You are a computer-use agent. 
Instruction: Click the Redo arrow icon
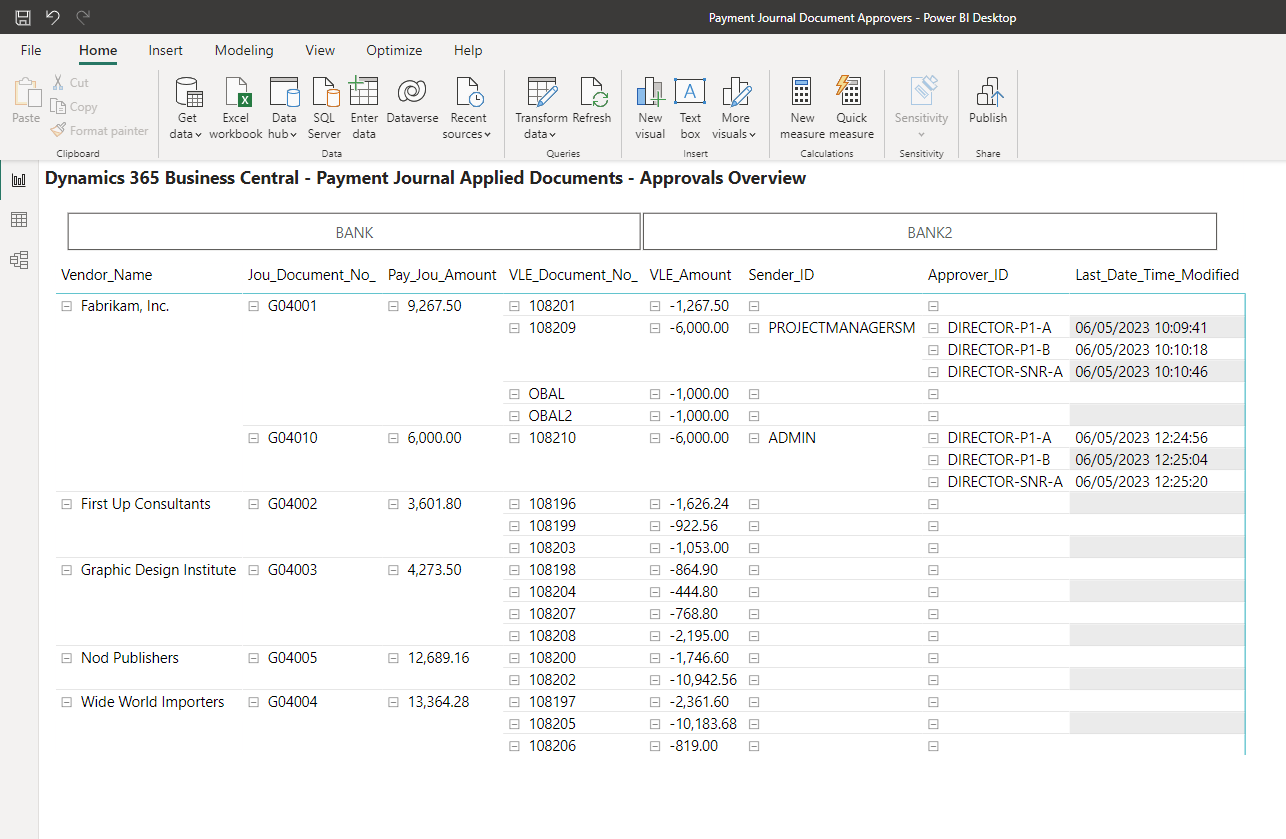(83, 17)
